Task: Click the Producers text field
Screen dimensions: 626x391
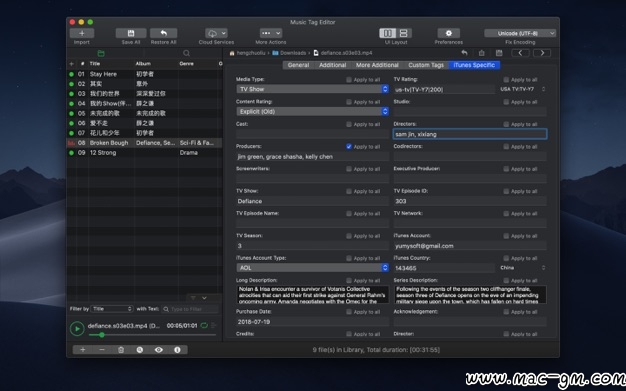Action: pyautogui.click(x=312, y=157)
